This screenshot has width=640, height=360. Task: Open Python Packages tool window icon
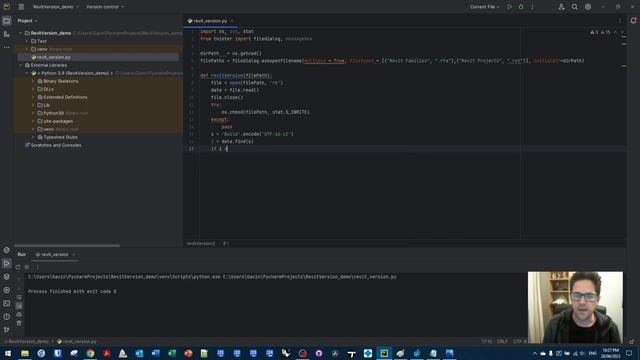pyautogui.click(x=7, y=277)
